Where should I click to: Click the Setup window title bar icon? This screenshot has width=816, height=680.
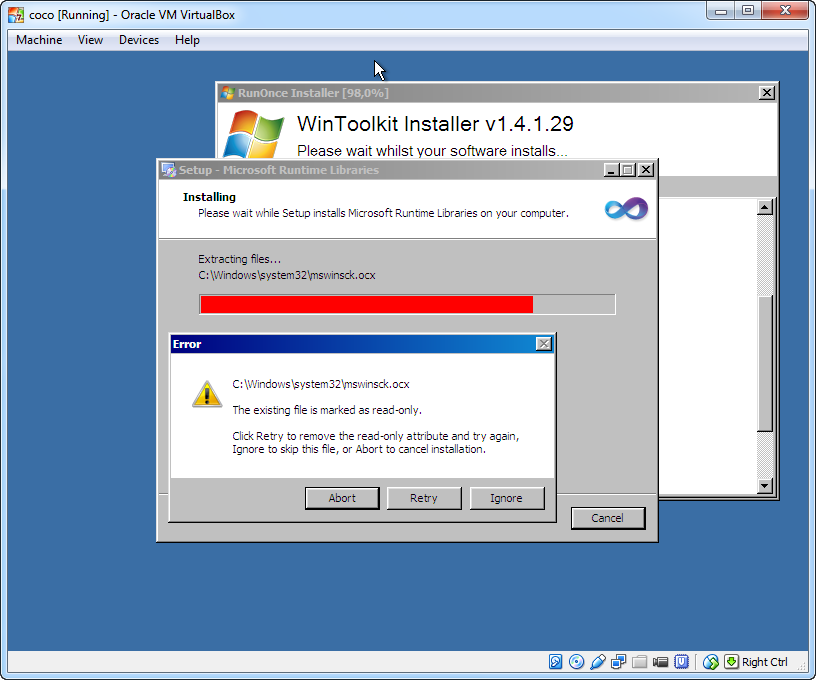[x=168, y=170]
